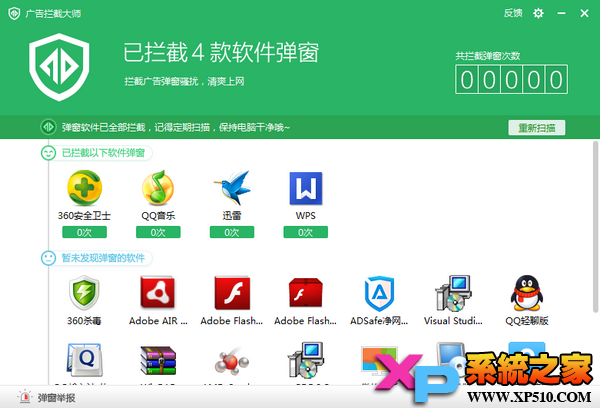This screenshot has height=408, width=600.
Task: Click the small shield logo in title bar
Action: click(x=14, y=14)
